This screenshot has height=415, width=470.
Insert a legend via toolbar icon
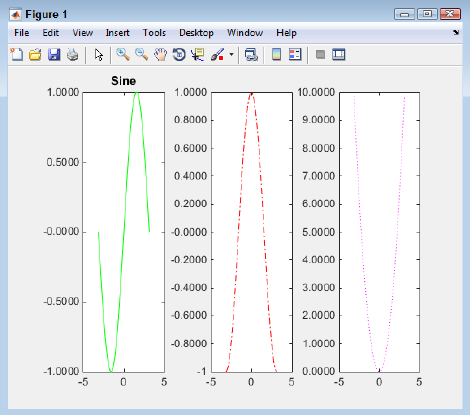coord(295,55)
